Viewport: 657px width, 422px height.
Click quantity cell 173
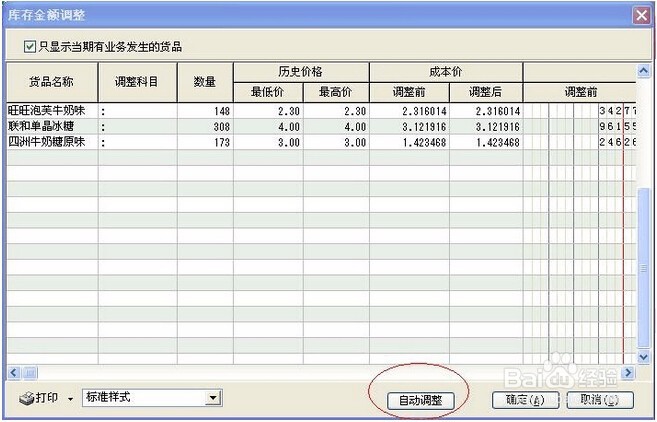(x=205, y=142)
